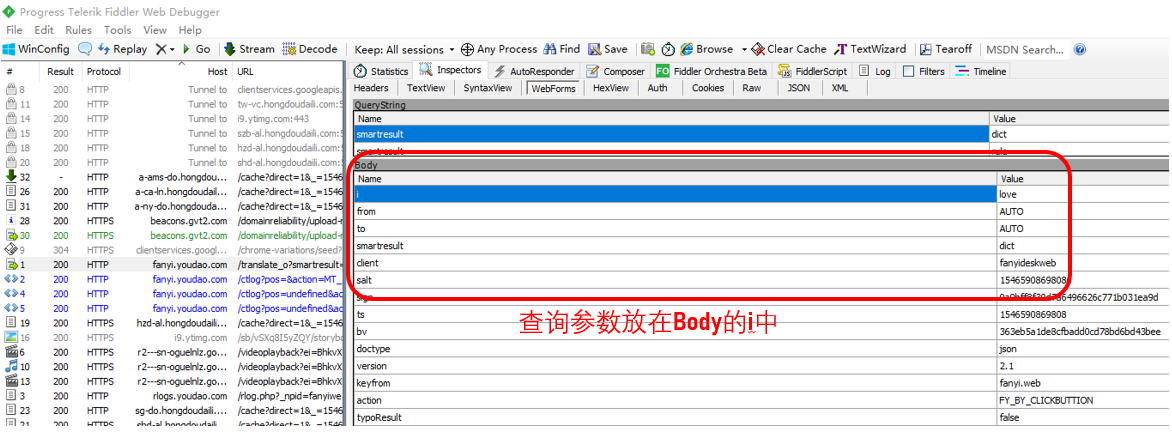Sort sessions by Result column header
This screenshot has height=432, width=1172.
tap(60, 72)
